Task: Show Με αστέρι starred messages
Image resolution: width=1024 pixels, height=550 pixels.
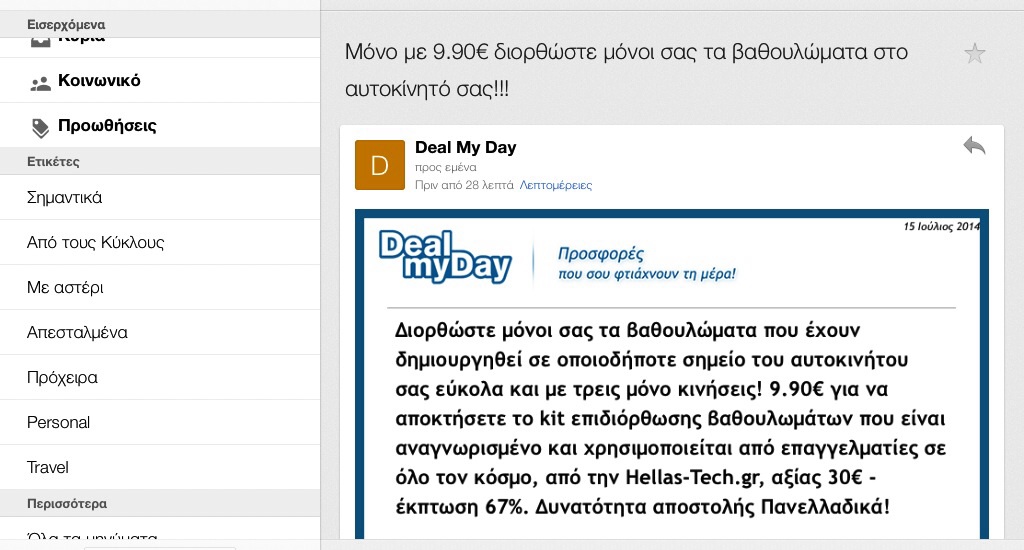Action: [160, 287]
